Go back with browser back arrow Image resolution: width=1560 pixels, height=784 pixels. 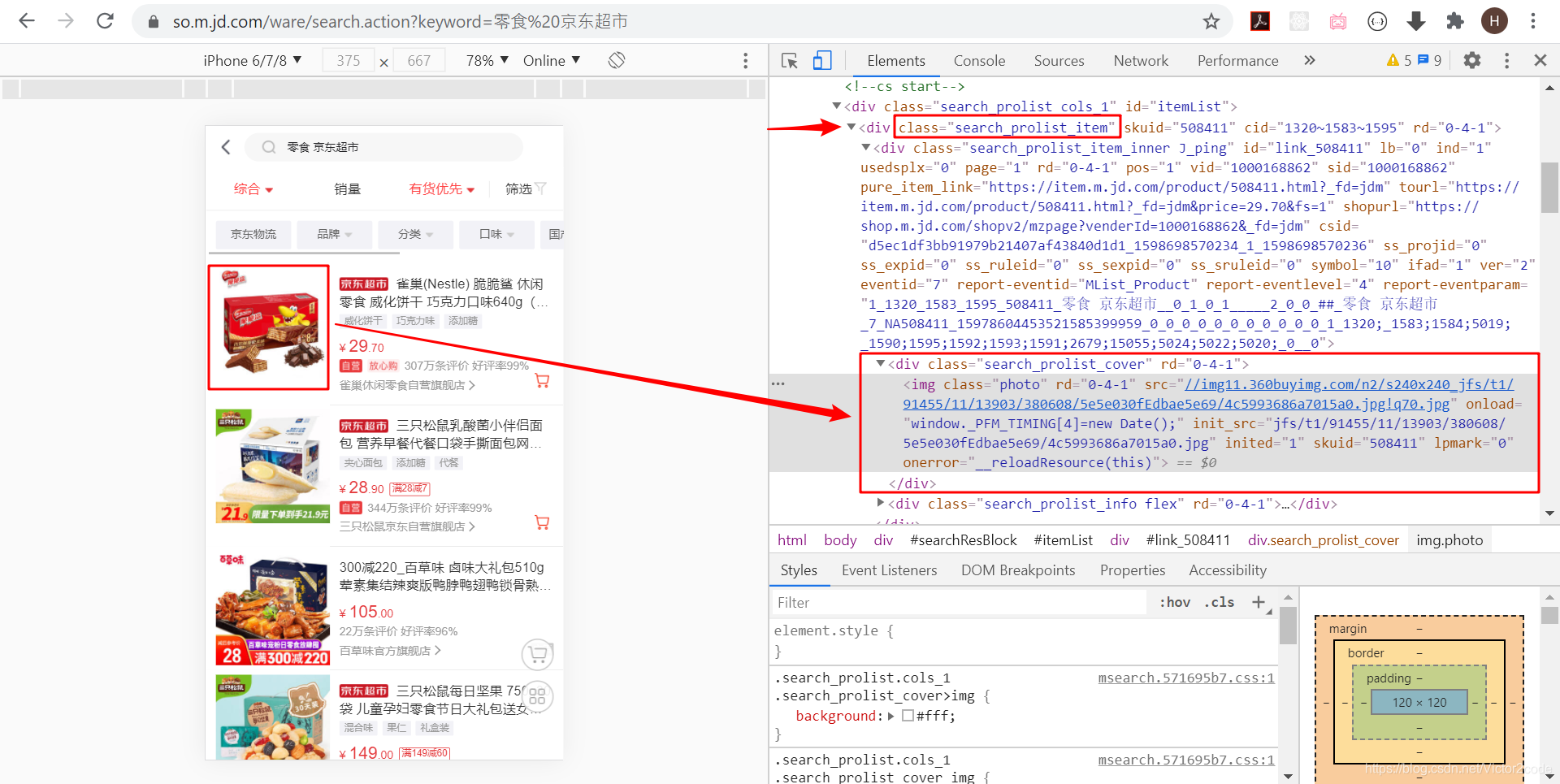pyautogui.click(x=27, y=21)
